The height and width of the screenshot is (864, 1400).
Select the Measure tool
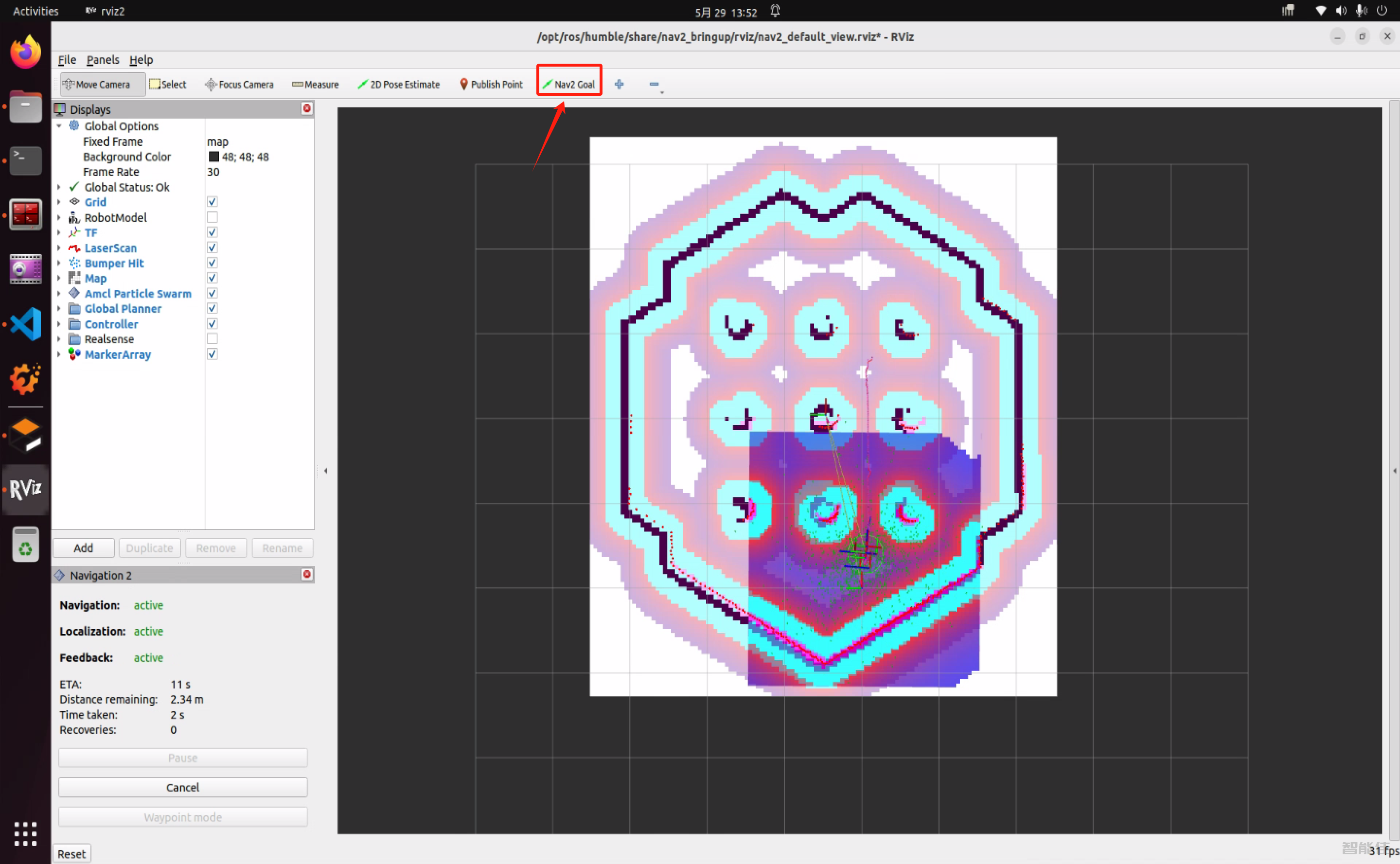[315, 84]
